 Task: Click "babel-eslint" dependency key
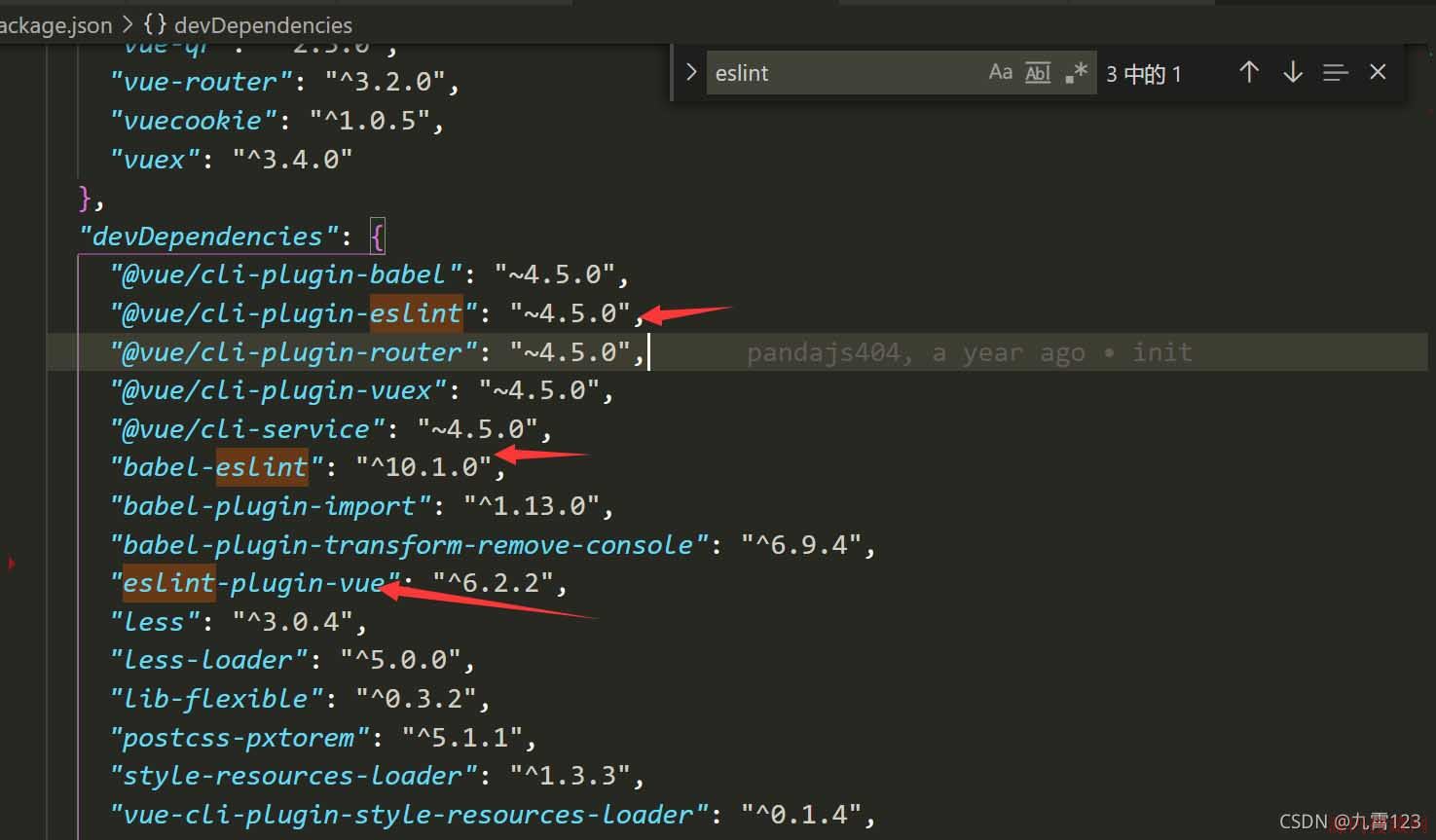pos(215,467)
